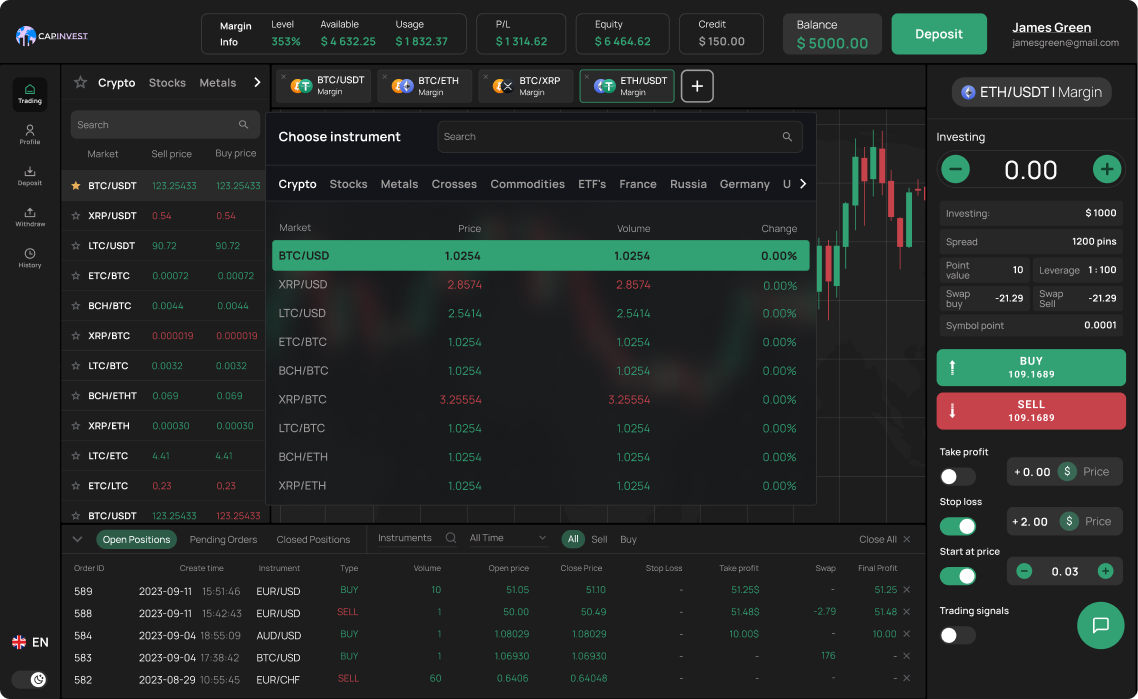Viewport: 1138px width, 699px height.
Task: Click the green Deposit button
Action: pos(938,34)
